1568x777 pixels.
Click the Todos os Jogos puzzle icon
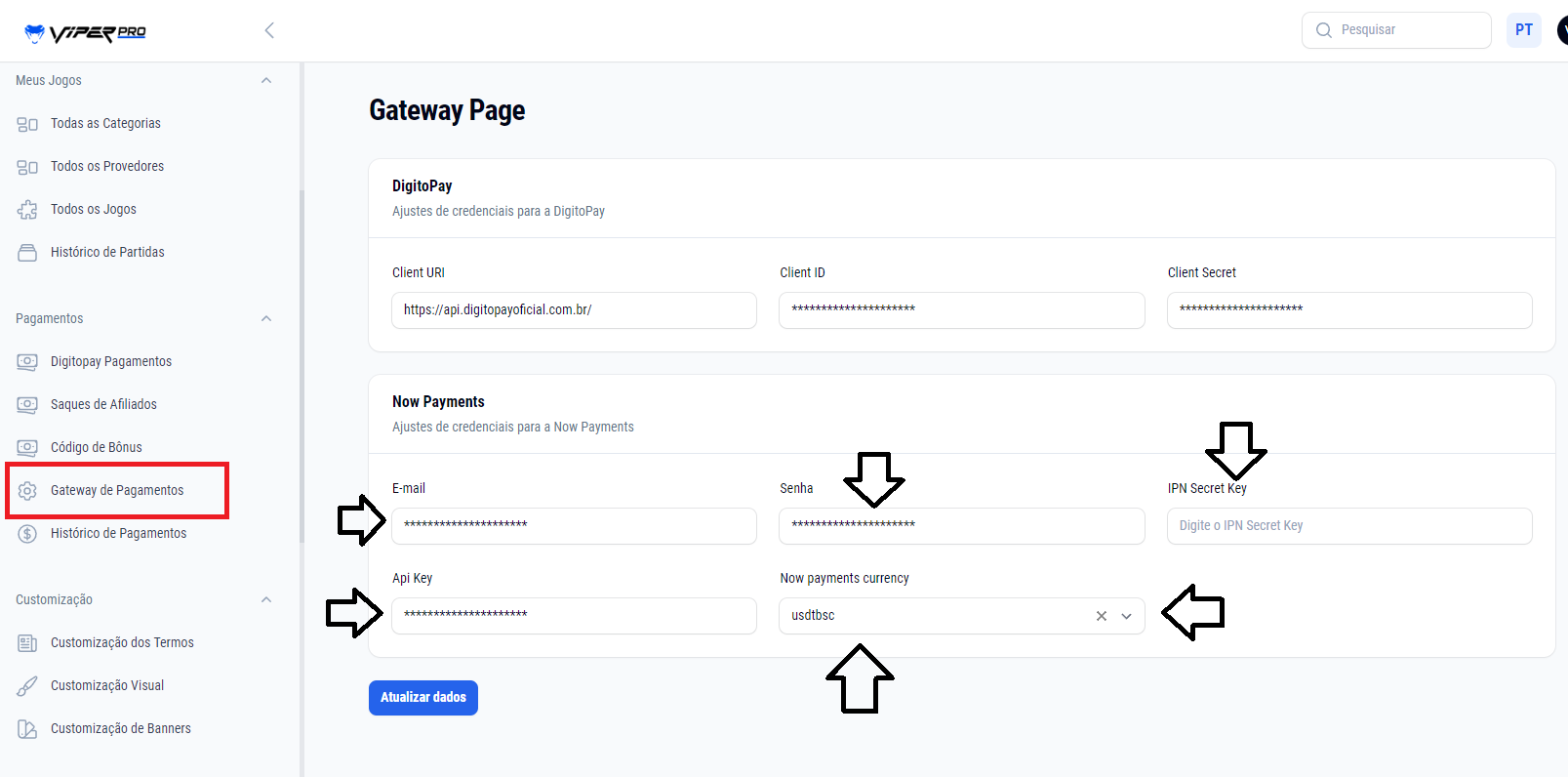pos(27,210)
